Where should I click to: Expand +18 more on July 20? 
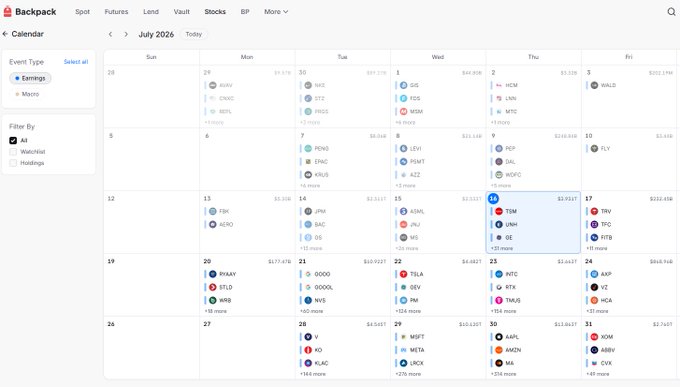coord(216,311)
